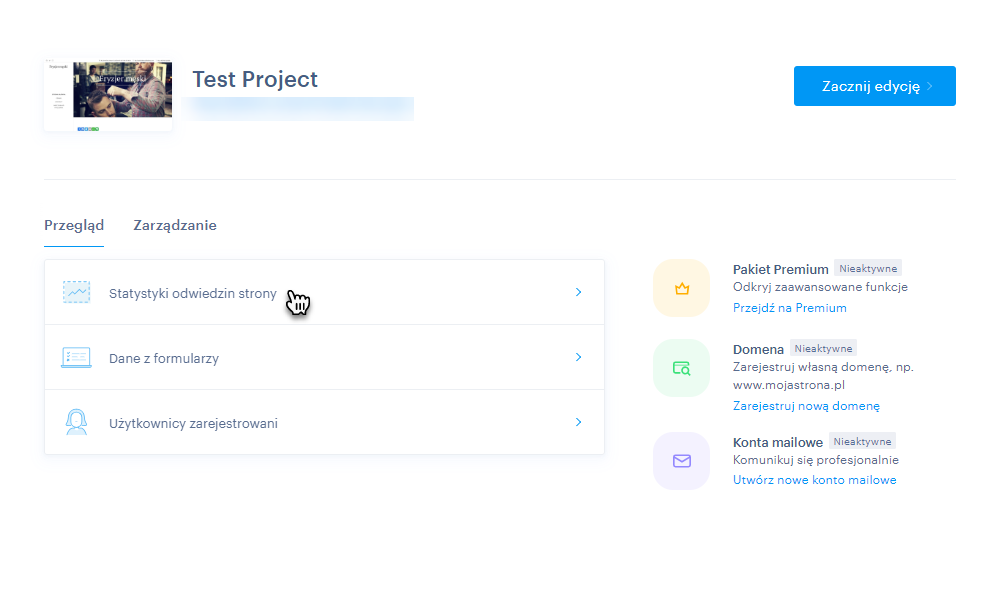Viewport: 984px width, 598px height.
Task: Click the Test Project title
Action: pyautogui.click(x=255, y=80)
